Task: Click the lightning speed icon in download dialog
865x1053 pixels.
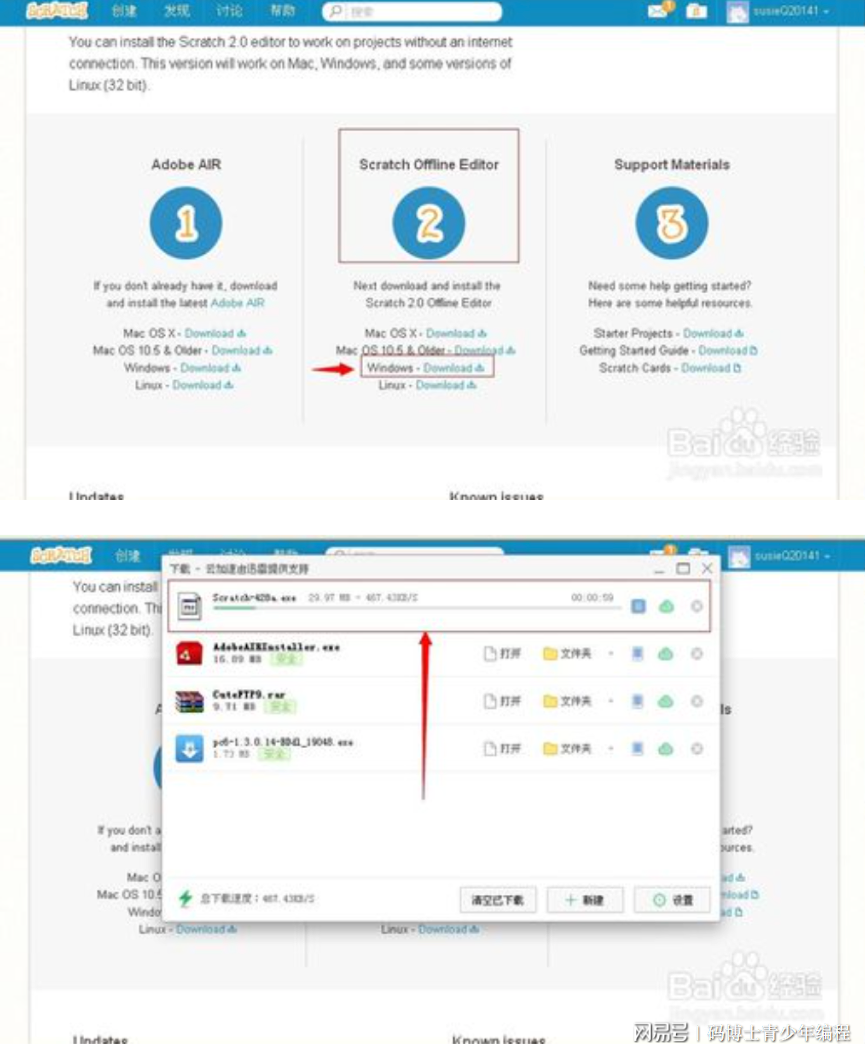Action: point(185,898)
